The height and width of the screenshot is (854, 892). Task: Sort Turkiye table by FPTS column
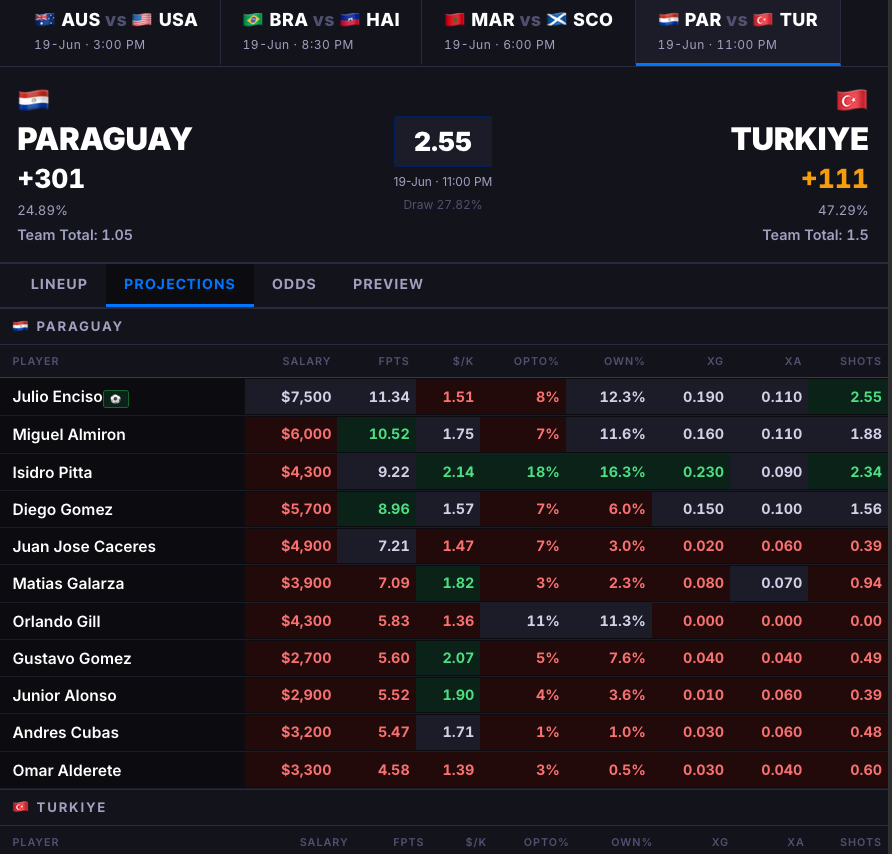(408, 842)
